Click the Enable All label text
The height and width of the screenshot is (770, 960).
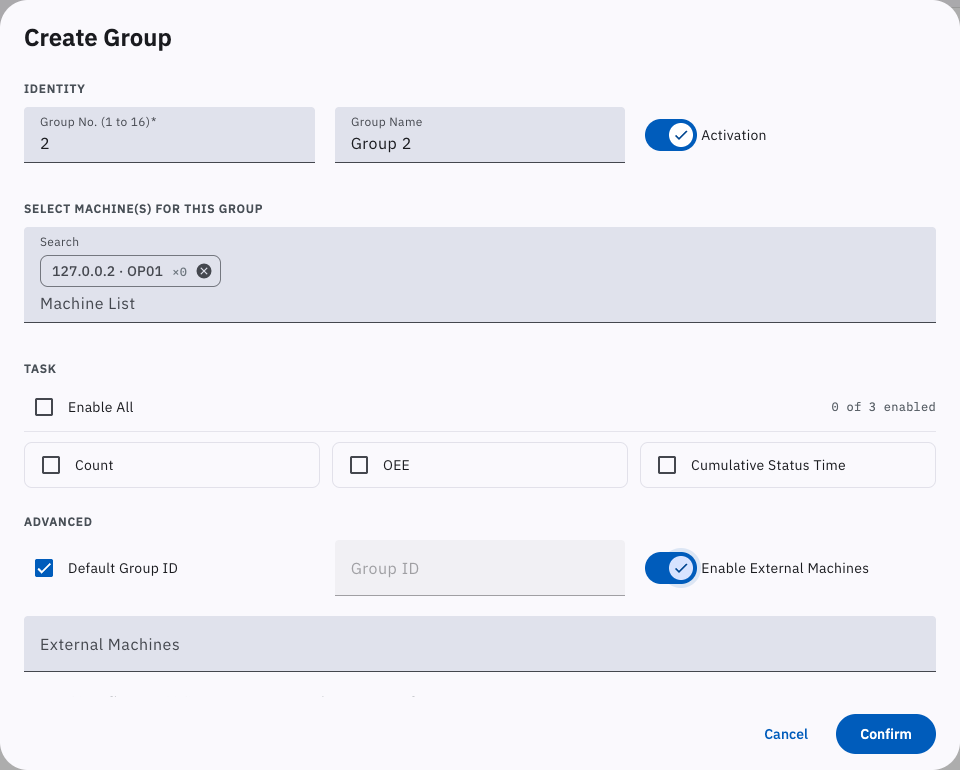point(100,407)
